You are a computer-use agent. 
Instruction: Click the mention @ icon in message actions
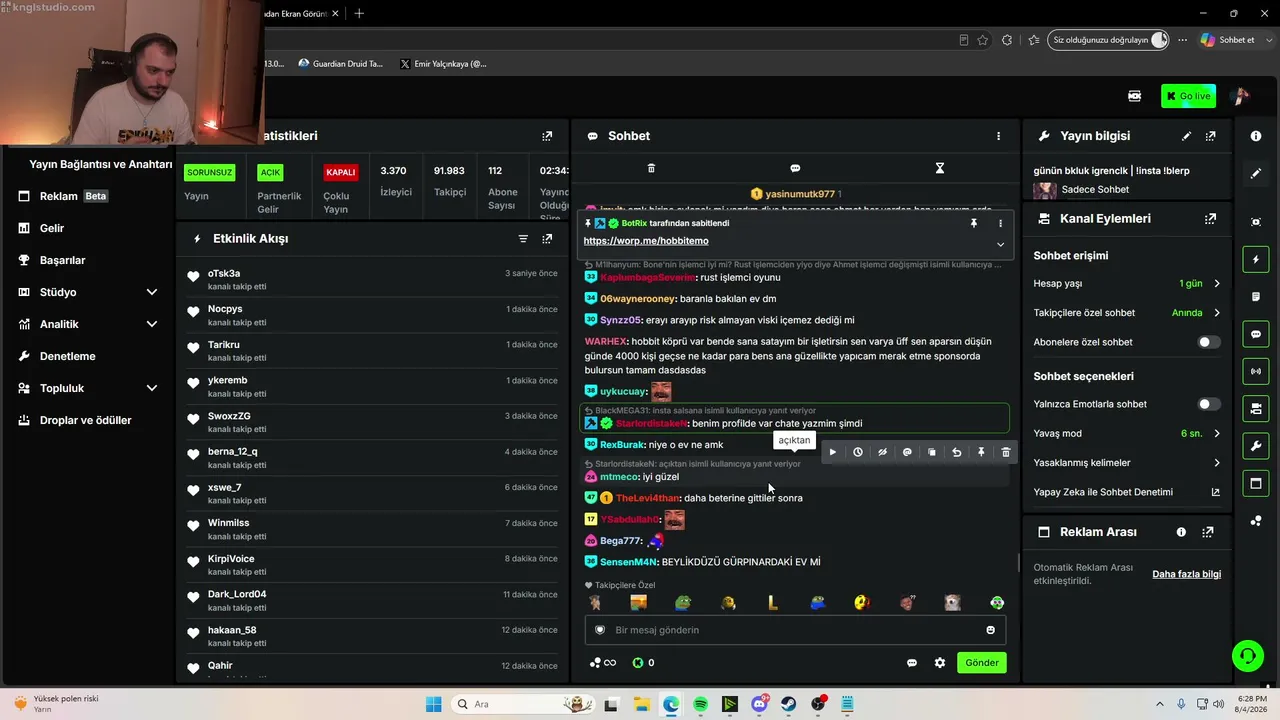tap(907, 452)
